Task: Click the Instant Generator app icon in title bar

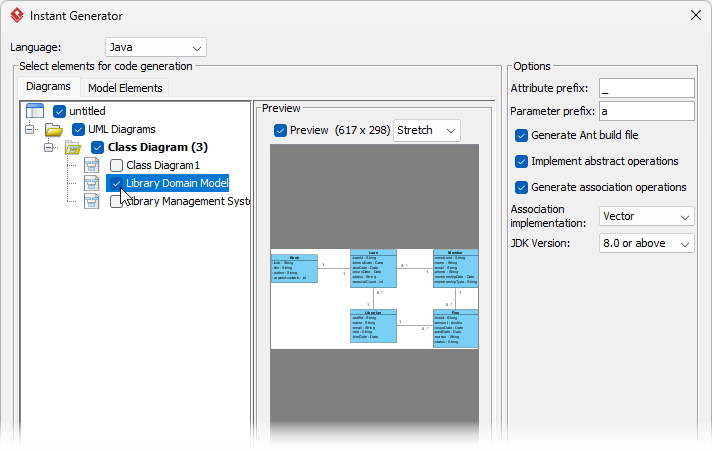Action: tap(15, 16)
